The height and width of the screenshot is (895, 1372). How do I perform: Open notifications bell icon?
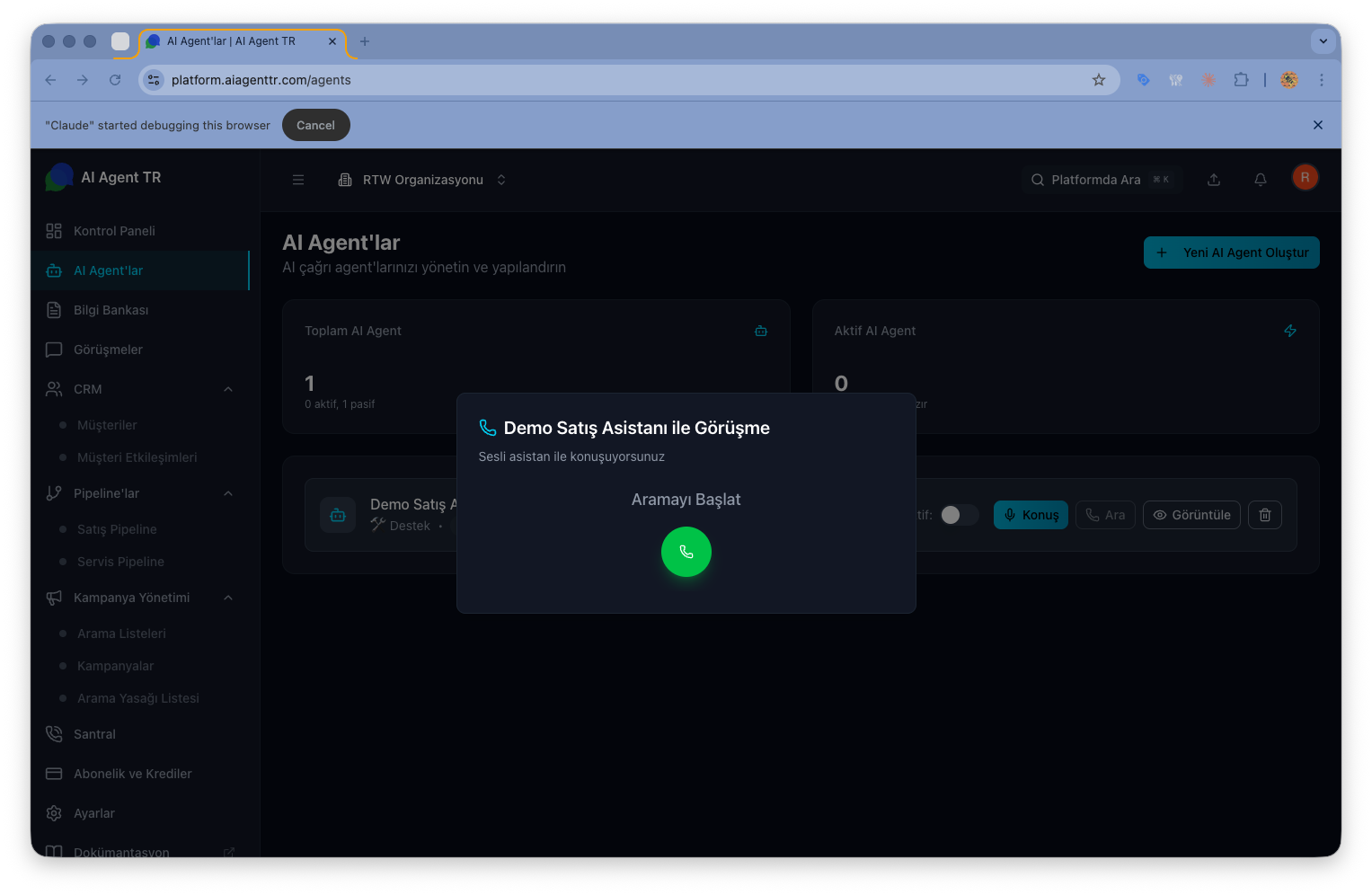1261,180
